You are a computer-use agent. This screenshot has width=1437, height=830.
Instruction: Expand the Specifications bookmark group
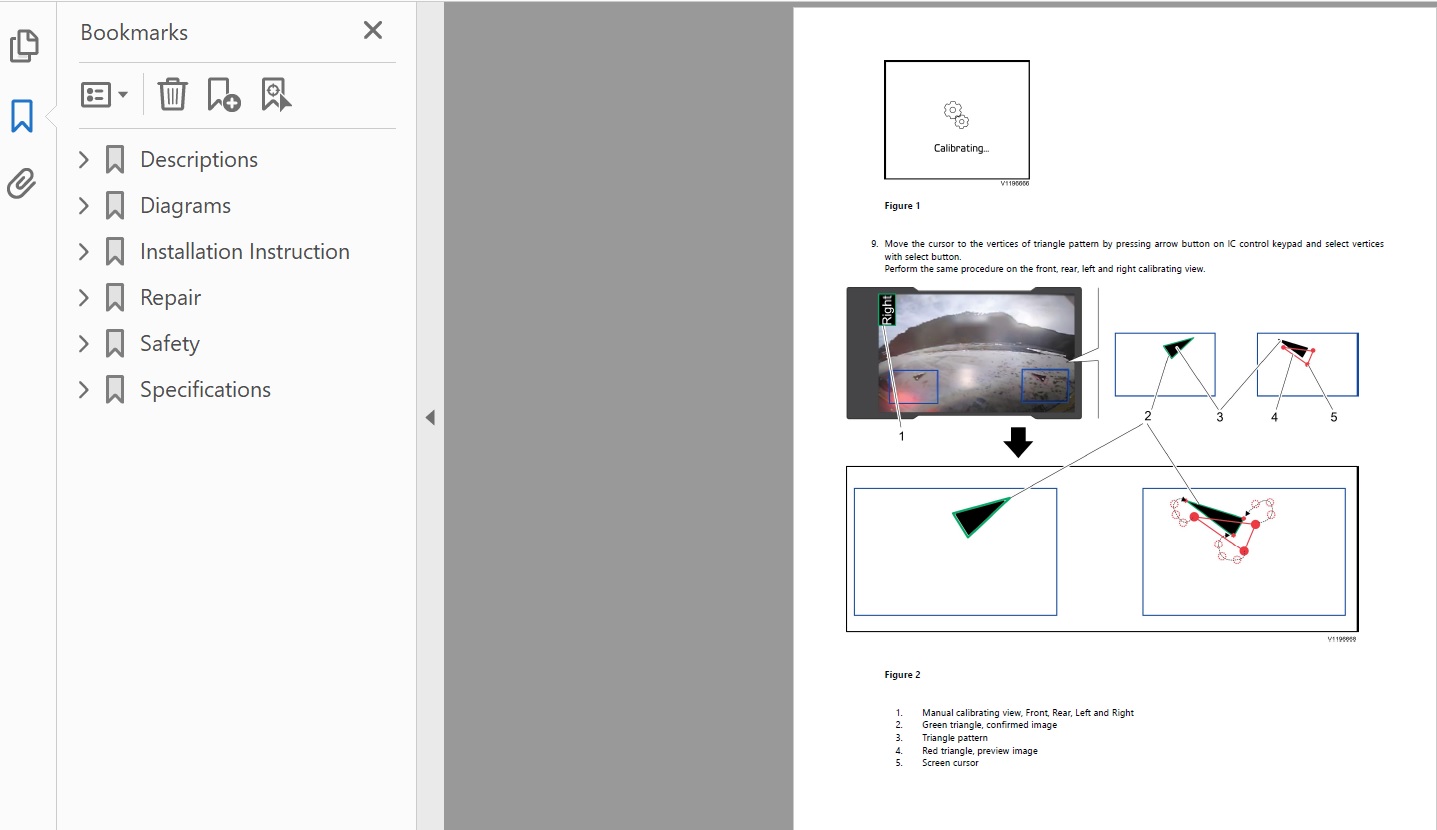point(84,390)
